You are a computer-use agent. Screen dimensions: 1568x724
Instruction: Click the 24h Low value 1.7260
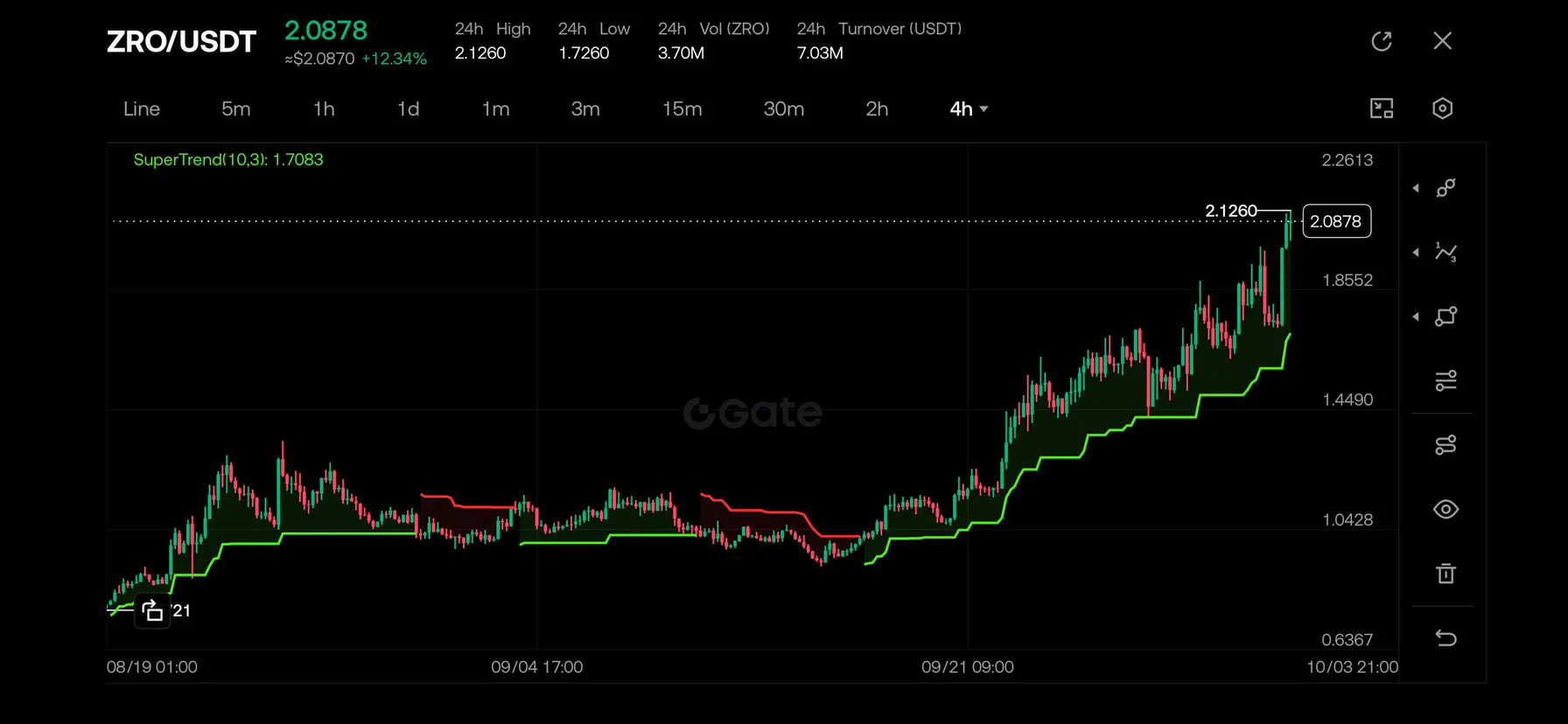click(x=584, y=52)
